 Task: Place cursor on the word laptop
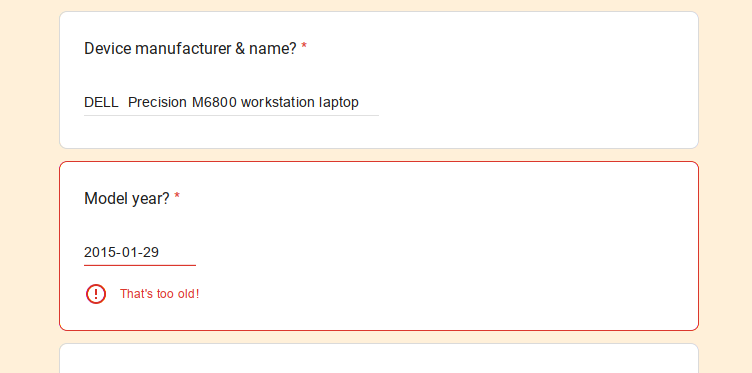click(339, 103)
